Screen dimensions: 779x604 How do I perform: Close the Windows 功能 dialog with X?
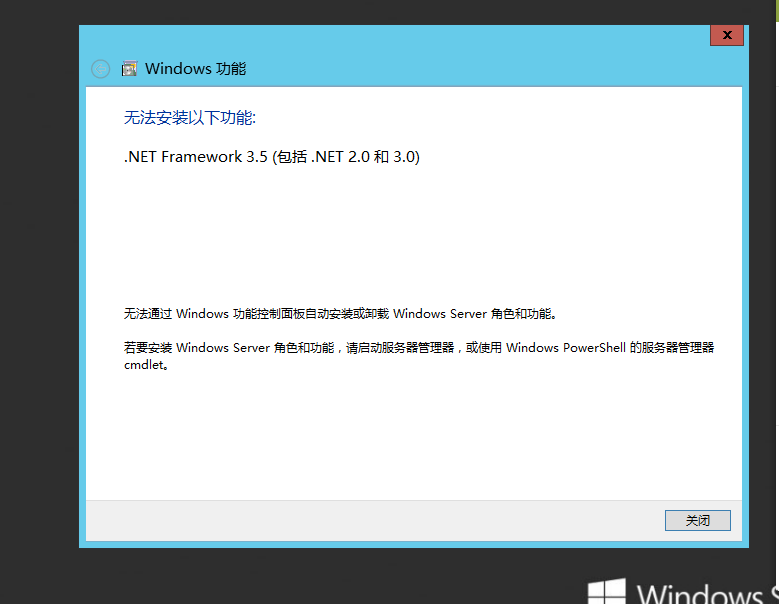pos(727,35)
